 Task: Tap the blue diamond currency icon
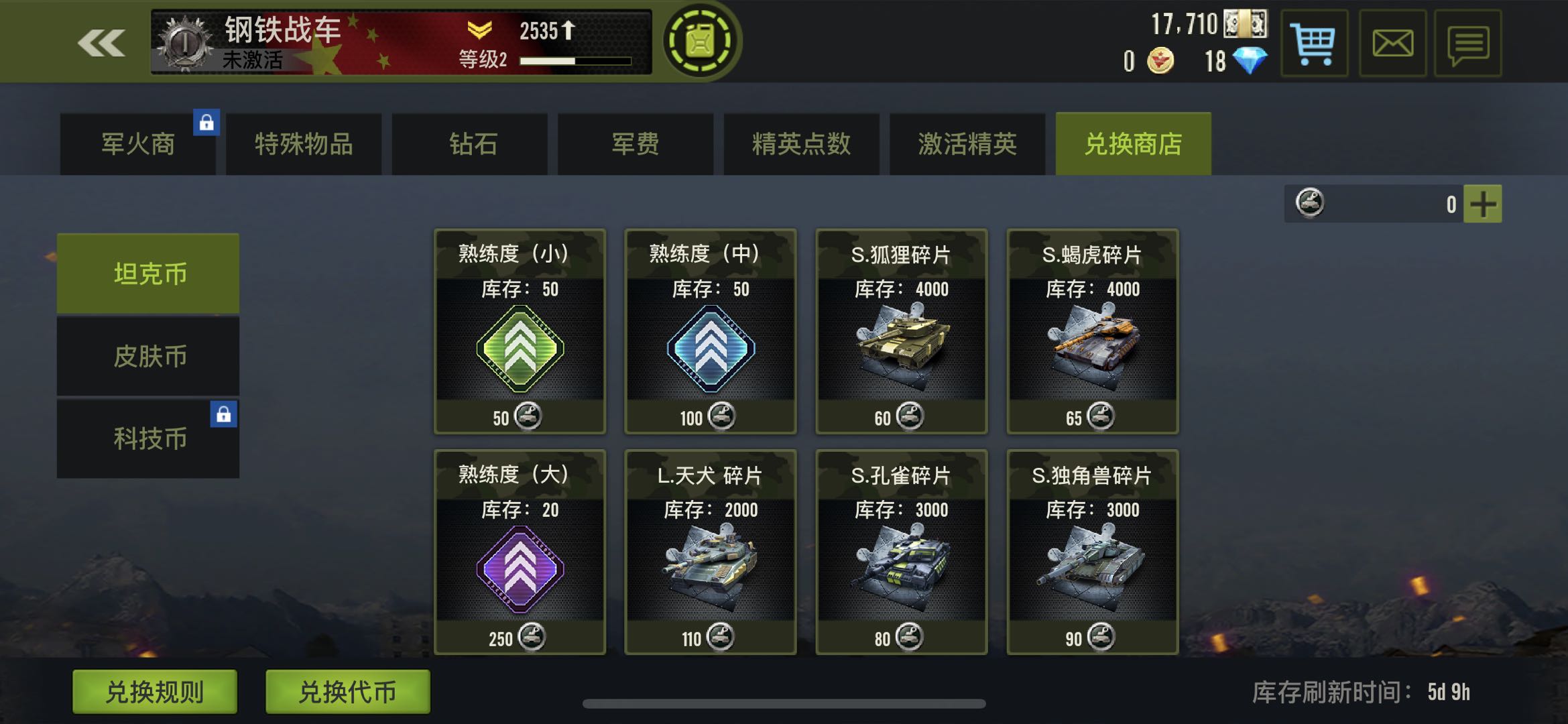1250,61
